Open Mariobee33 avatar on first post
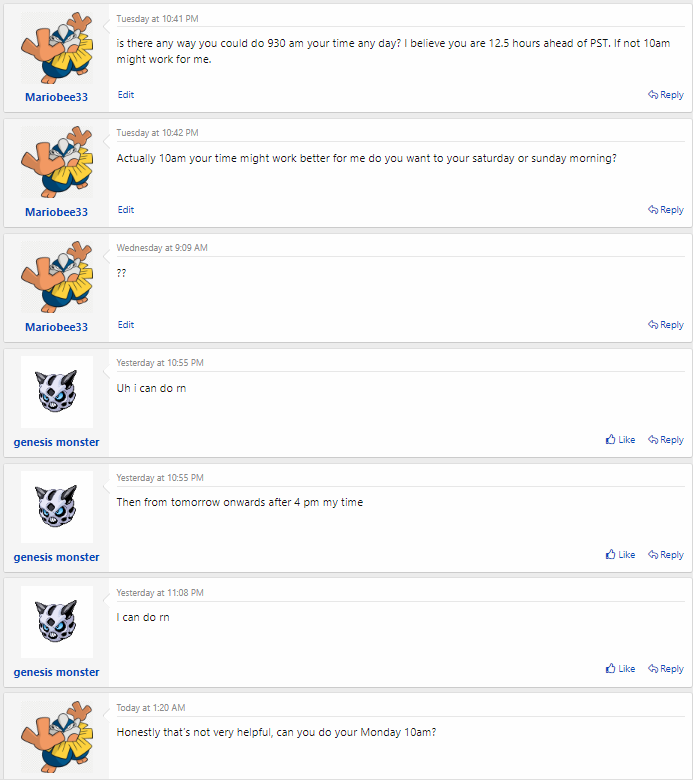Viewport: 693px width, 780px height. (57, 49)
